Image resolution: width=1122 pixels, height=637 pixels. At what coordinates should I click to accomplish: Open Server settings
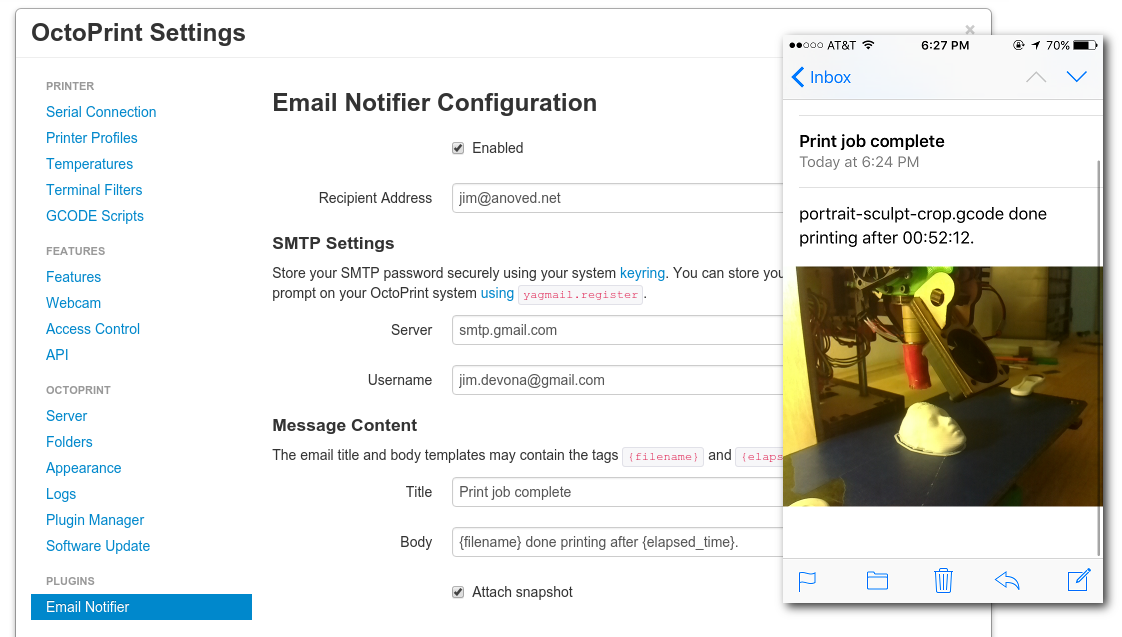[67, 416]
